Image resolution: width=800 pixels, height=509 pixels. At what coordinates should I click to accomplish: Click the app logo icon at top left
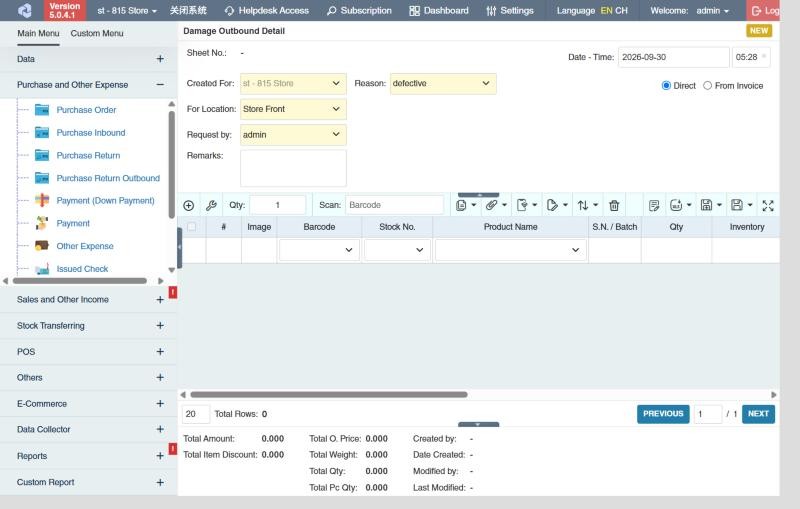pos(24,10)
